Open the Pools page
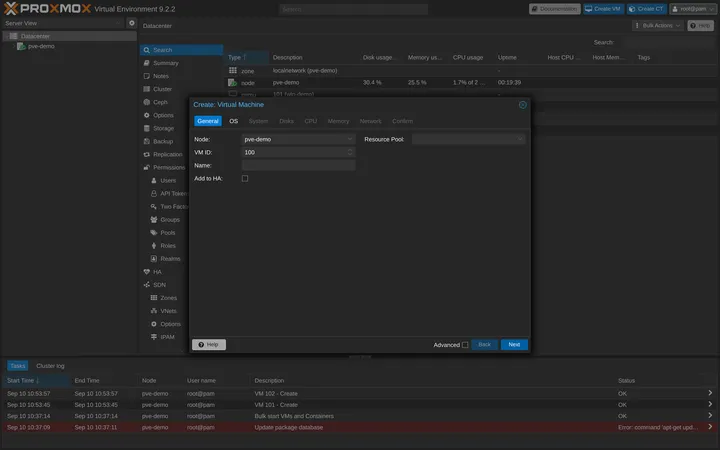 click(168, 233)
